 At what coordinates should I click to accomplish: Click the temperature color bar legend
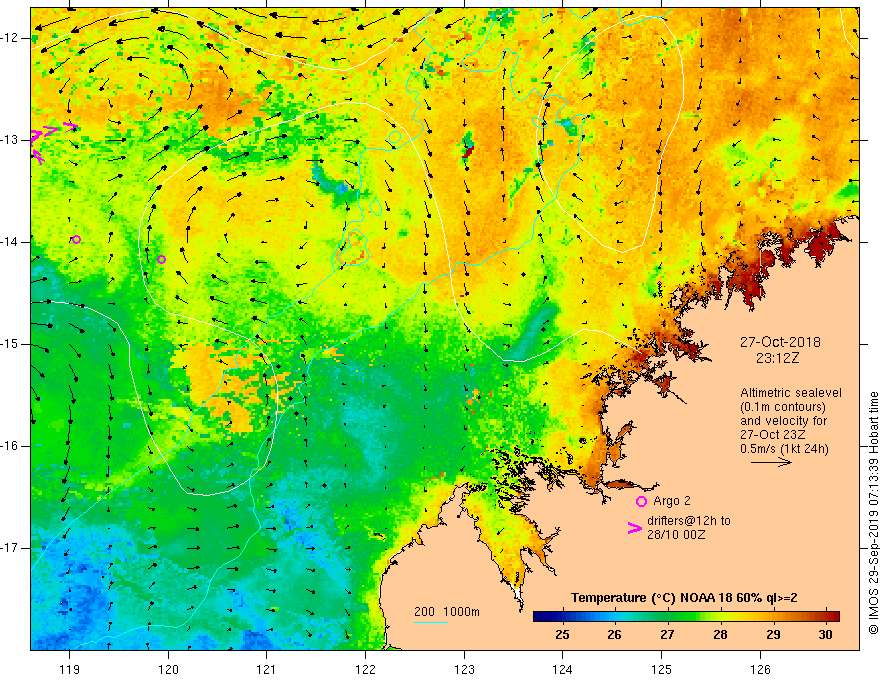(686, 617)
